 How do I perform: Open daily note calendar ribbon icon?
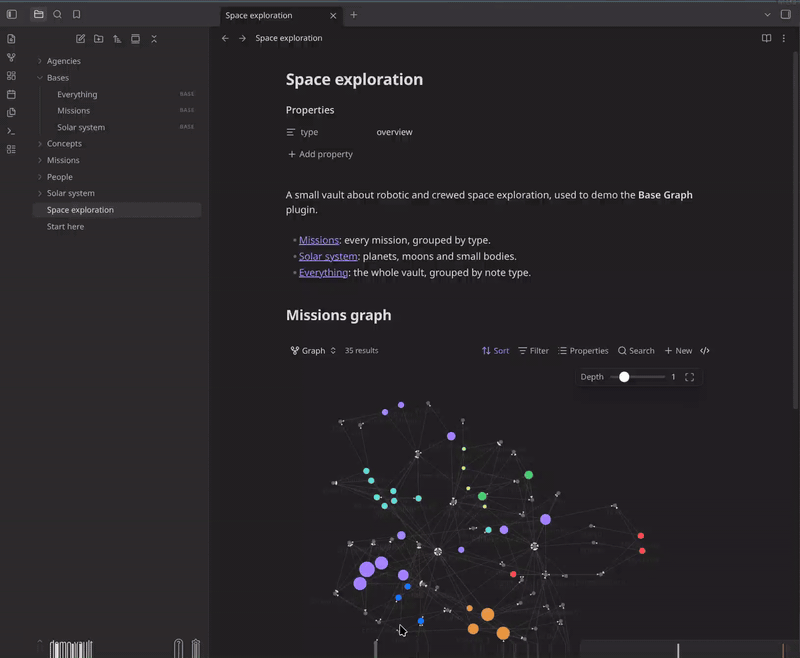(11, 94)
